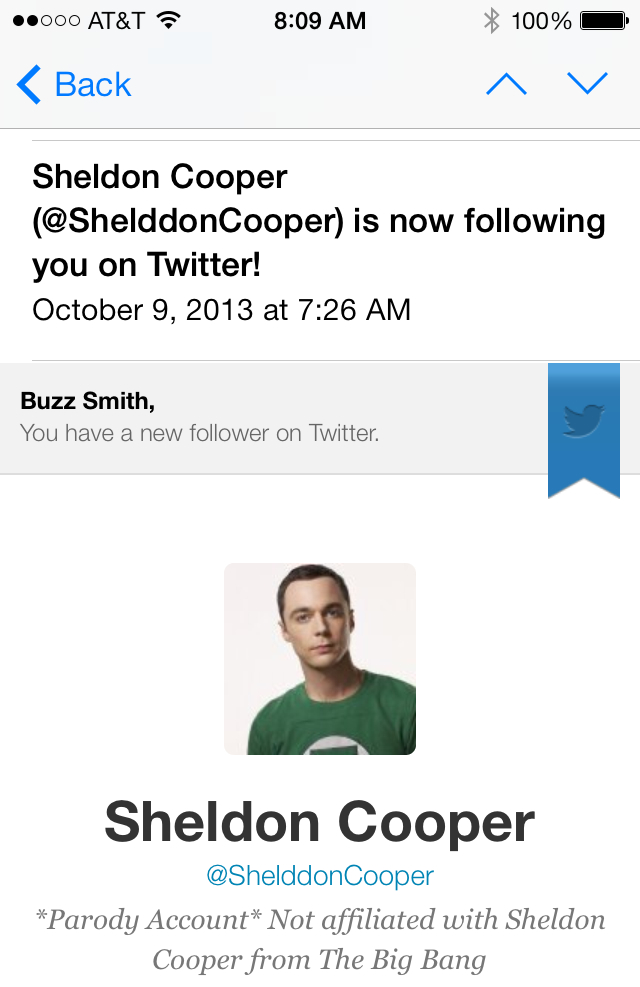Screen dimensions: 640x987
Task: Open the @ShelddonCooper profile link
Action: (x=320, y=872)
